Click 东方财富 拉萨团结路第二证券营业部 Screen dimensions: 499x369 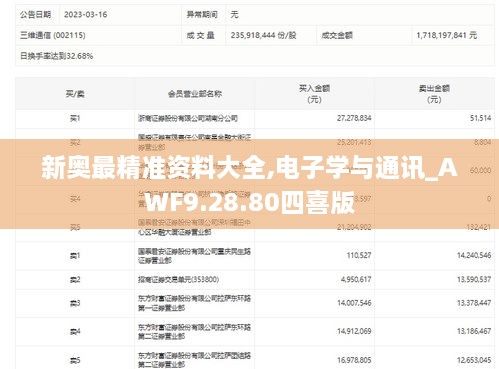pyautogui.click(x=195, y=360)
